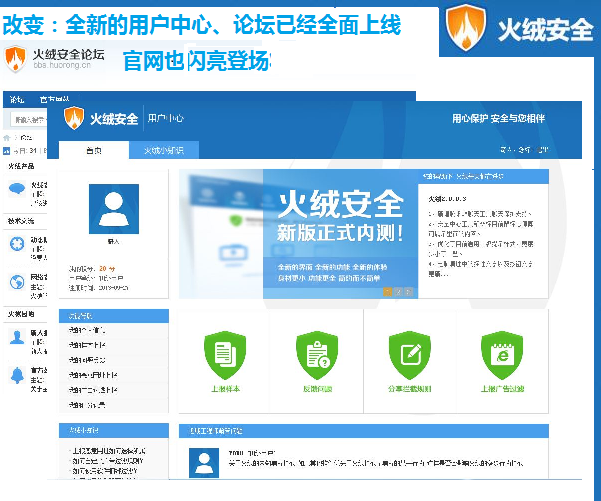Click the first item in the left sidebar menu
Screen dimensions: 601x501
[114, 330]
